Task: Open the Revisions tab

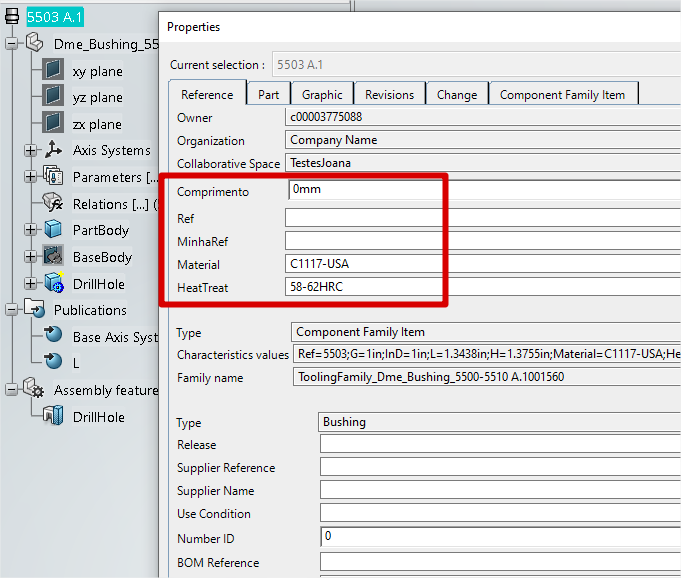Action: pos(389,94)
